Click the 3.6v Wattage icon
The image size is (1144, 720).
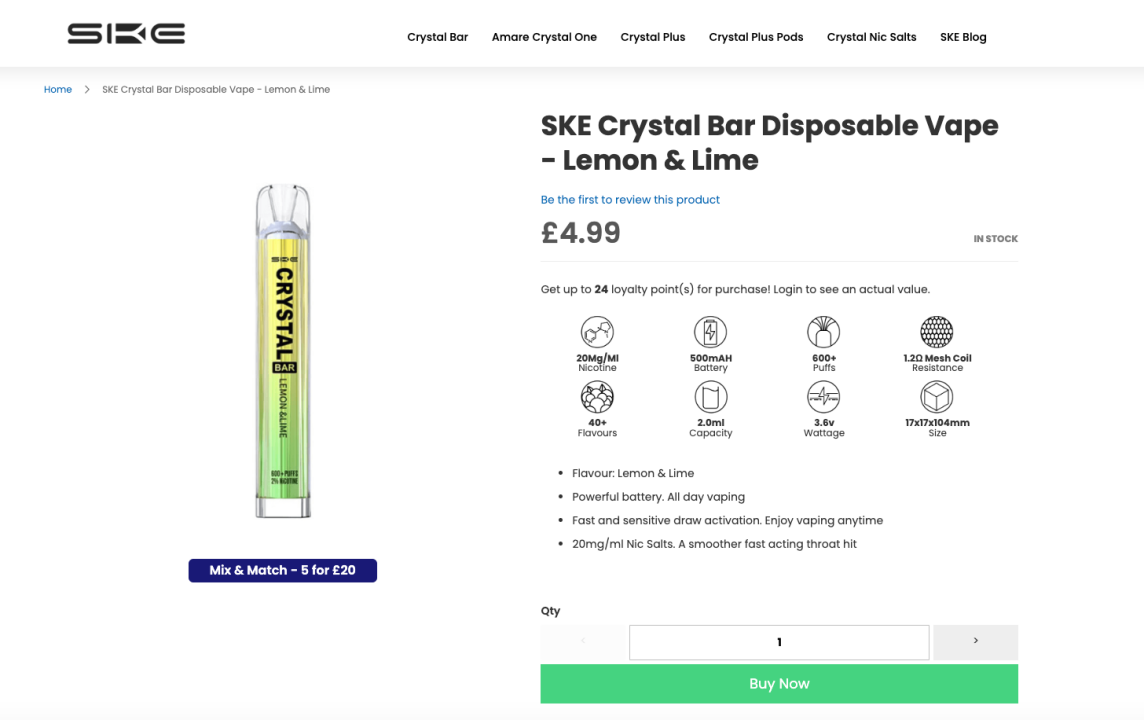[824, 397]
